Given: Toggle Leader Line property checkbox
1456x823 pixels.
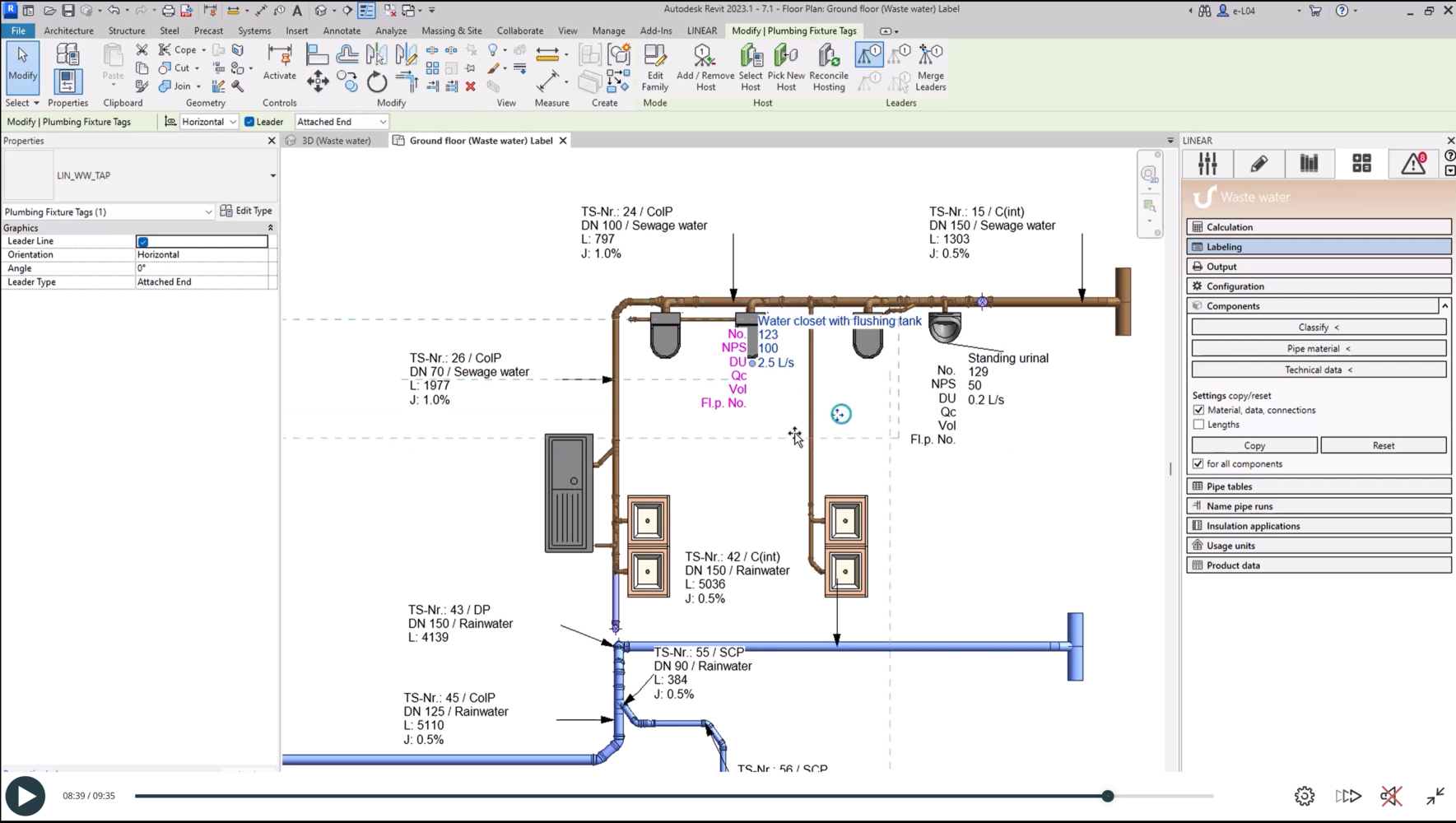Looking at the screenshot, I should (x=143, y=242).
